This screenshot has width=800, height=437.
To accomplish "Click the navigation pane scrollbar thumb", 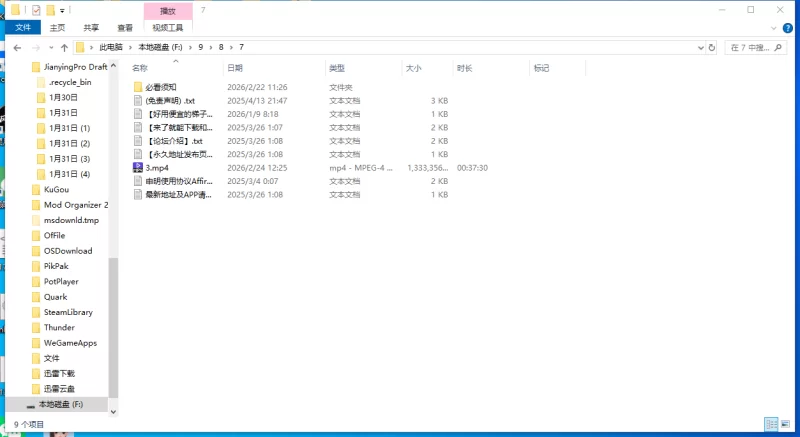I will [113, 327].
